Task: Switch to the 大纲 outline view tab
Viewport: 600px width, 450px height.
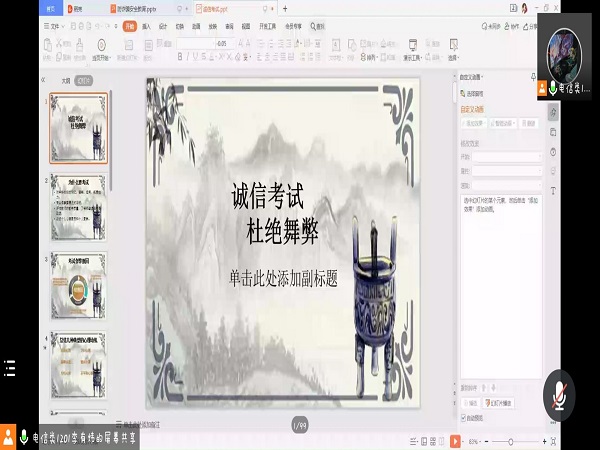Action: coord(66,80)
